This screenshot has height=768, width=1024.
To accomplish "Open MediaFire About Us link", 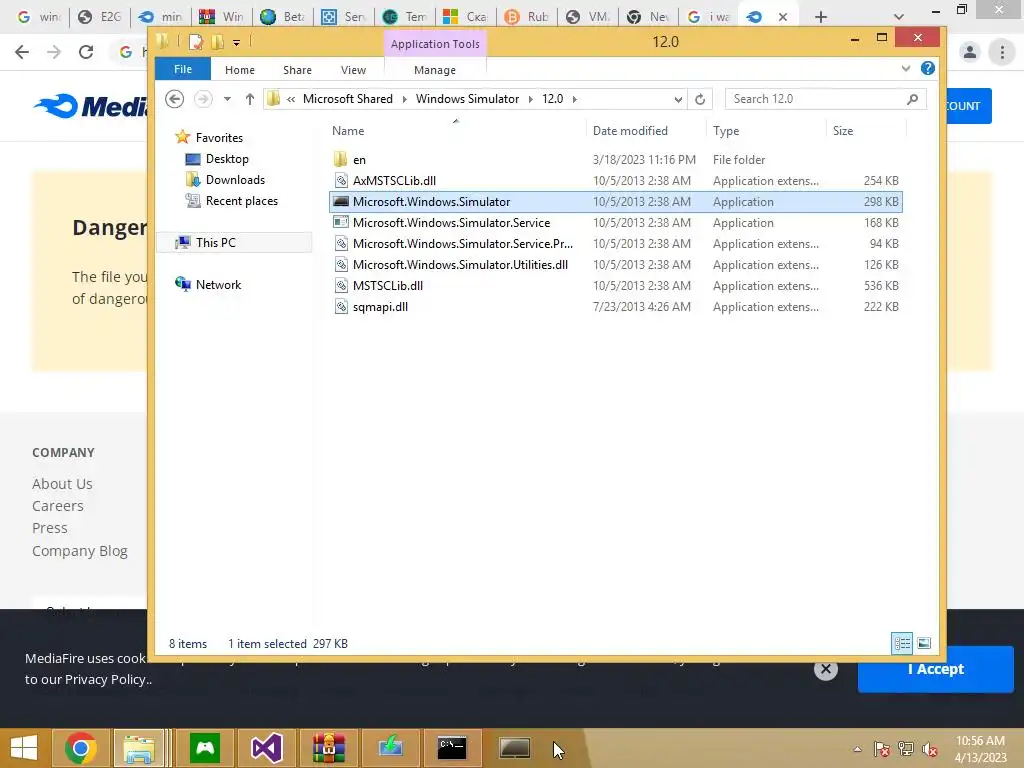I will (x=62, y=484).
